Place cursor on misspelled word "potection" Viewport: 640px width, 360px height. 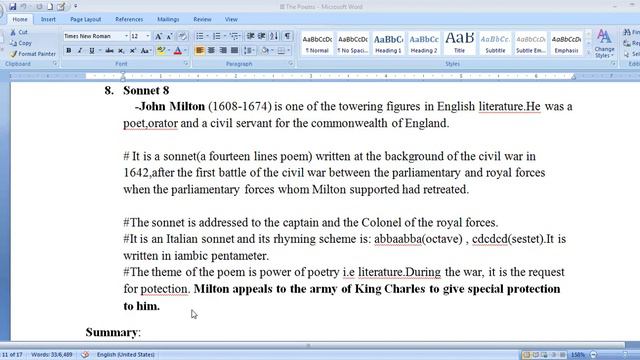(x=164, y=289)
